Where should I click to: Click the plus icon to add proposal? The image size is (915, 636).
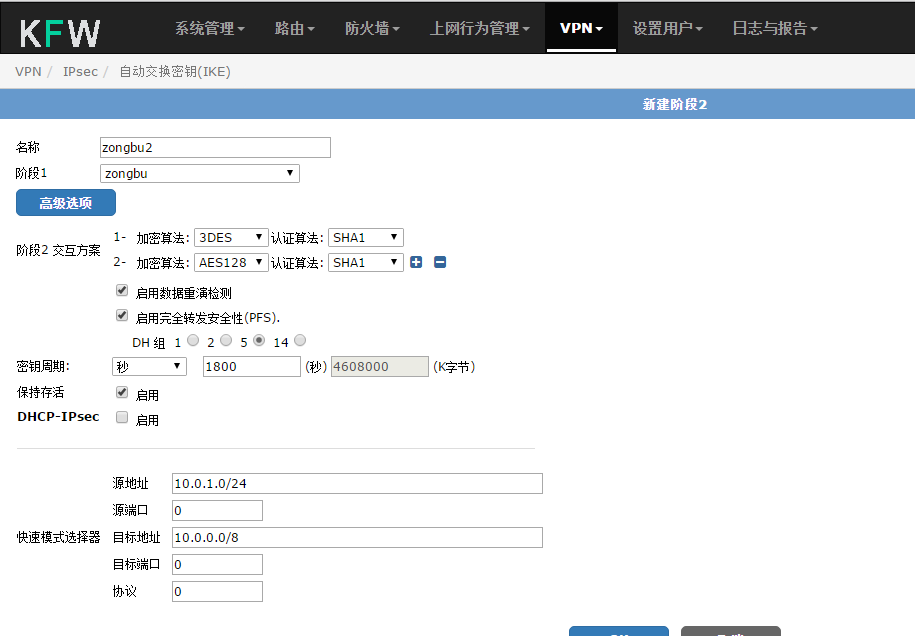tap(416, 263)
